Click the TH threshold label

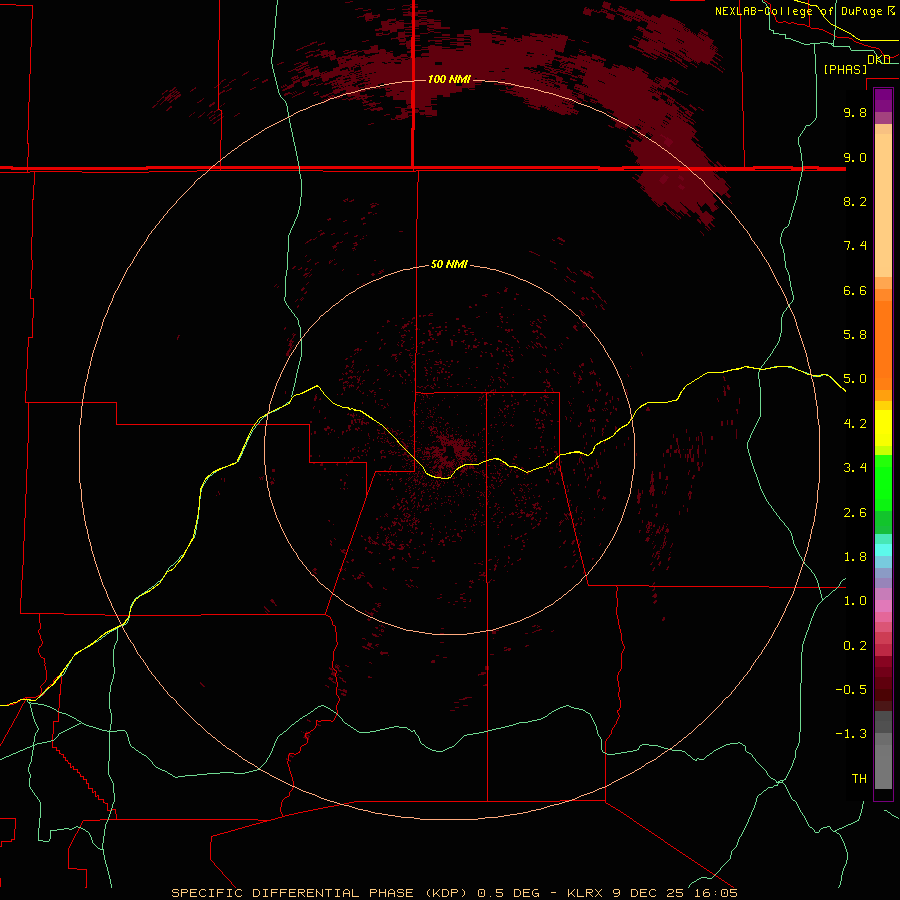click(x=859, y=779)
